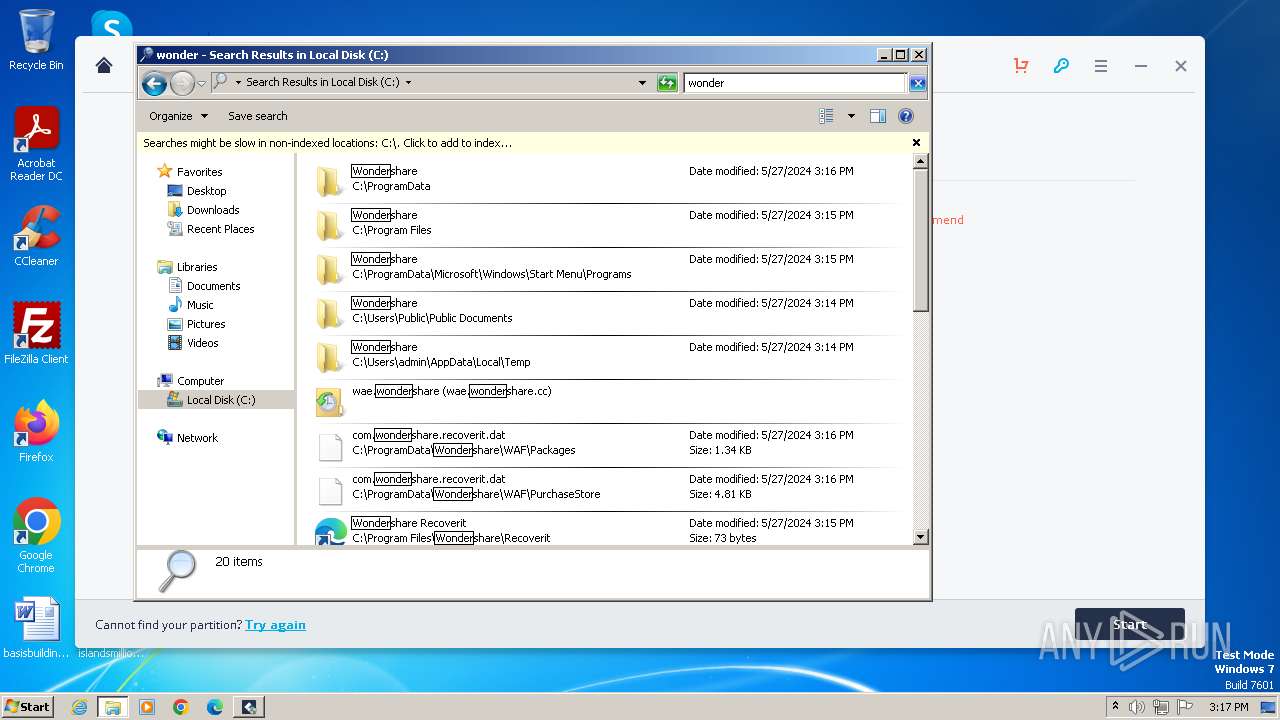Open the Documents library
The image size is (1280, 720).
213,286
